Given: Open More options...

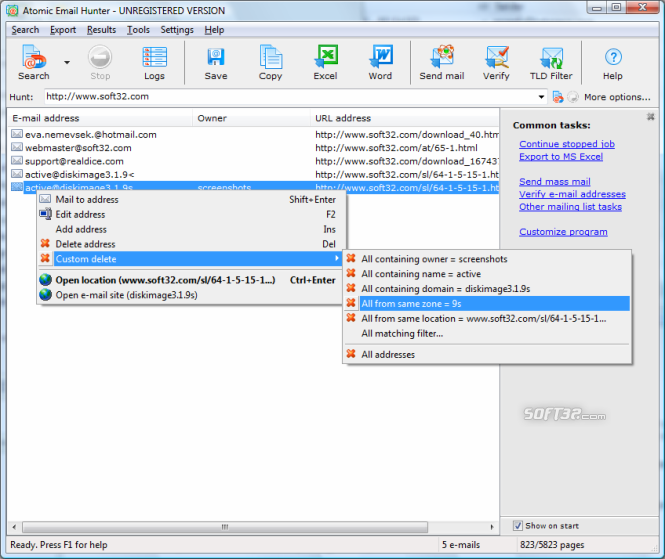Looking at the screenshot, I should (617, 97).
